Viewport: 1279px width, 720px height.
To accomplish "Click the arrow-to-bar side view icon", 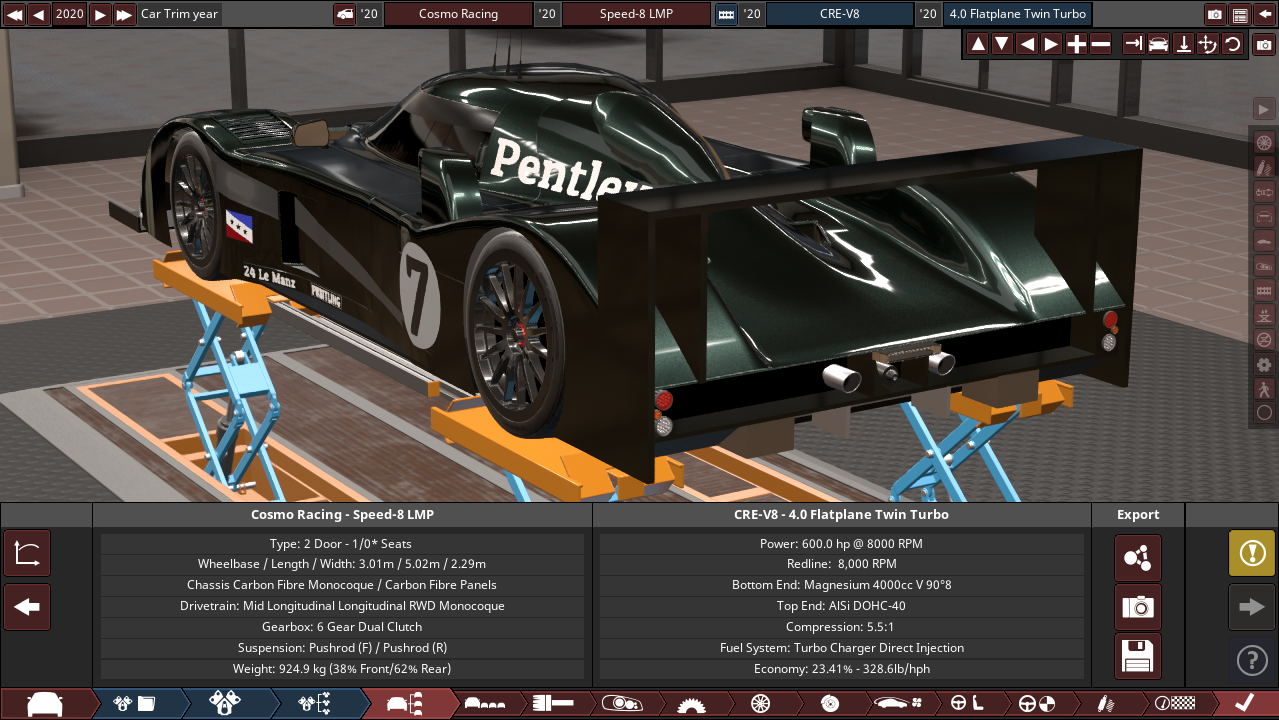I will coord(1134,44).
